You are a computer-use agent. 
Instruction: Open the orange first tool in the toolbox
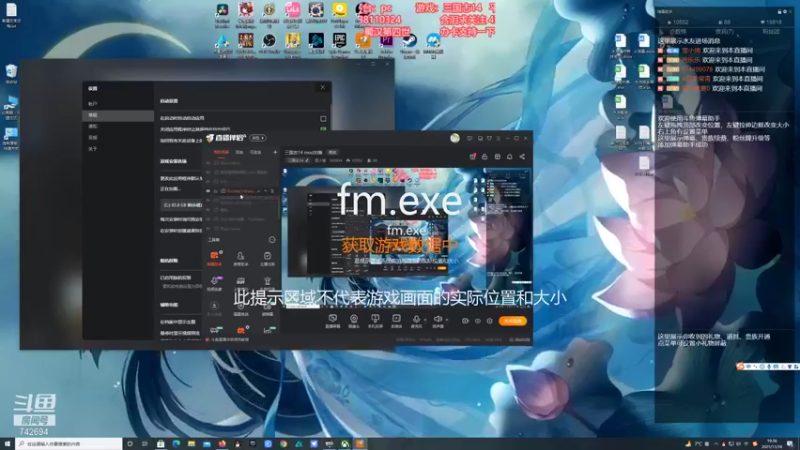[x=214, y=258]
